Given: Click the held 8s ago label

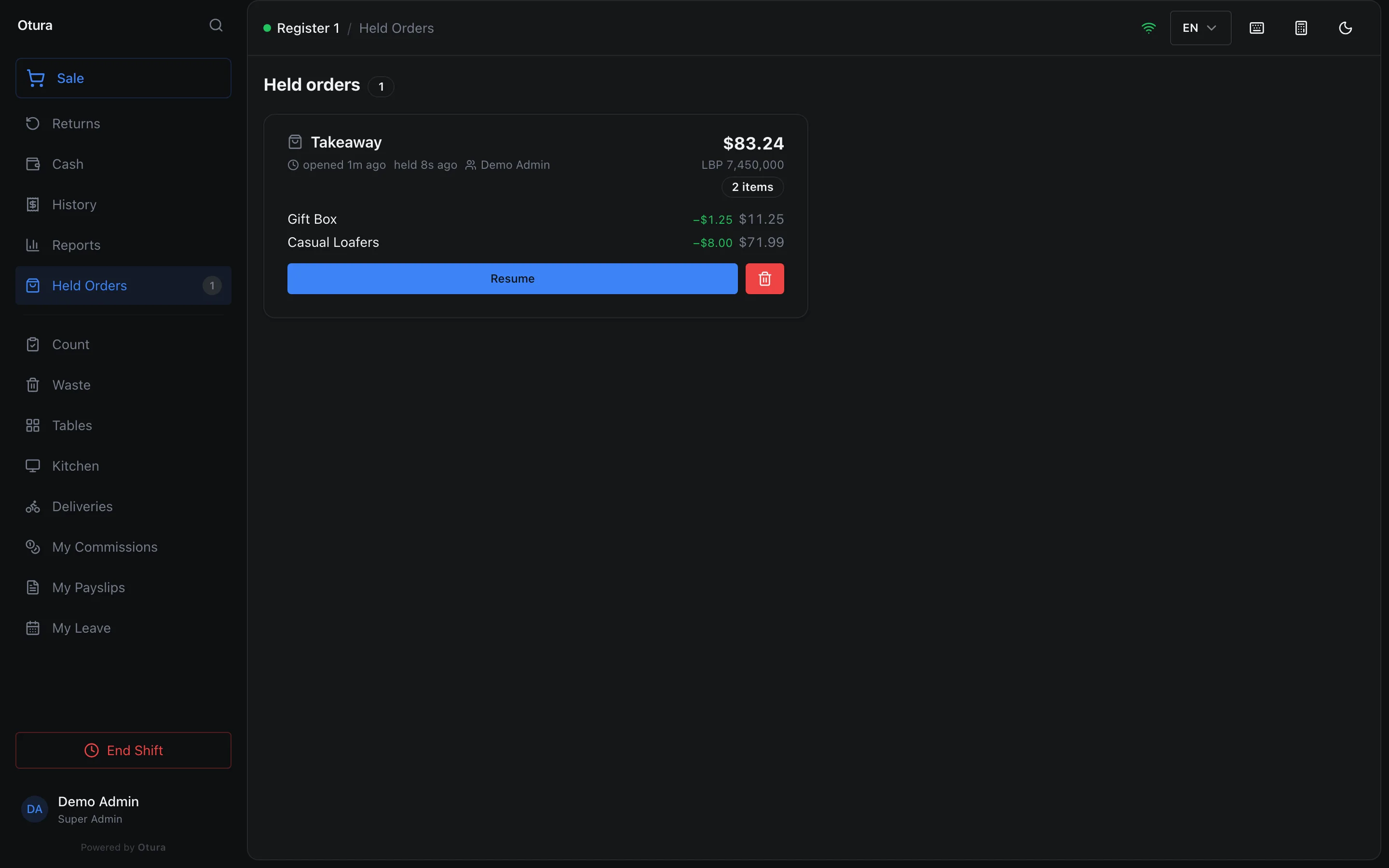Looking at the screenshot, I should pyautogui.click(x=425, y=165).
